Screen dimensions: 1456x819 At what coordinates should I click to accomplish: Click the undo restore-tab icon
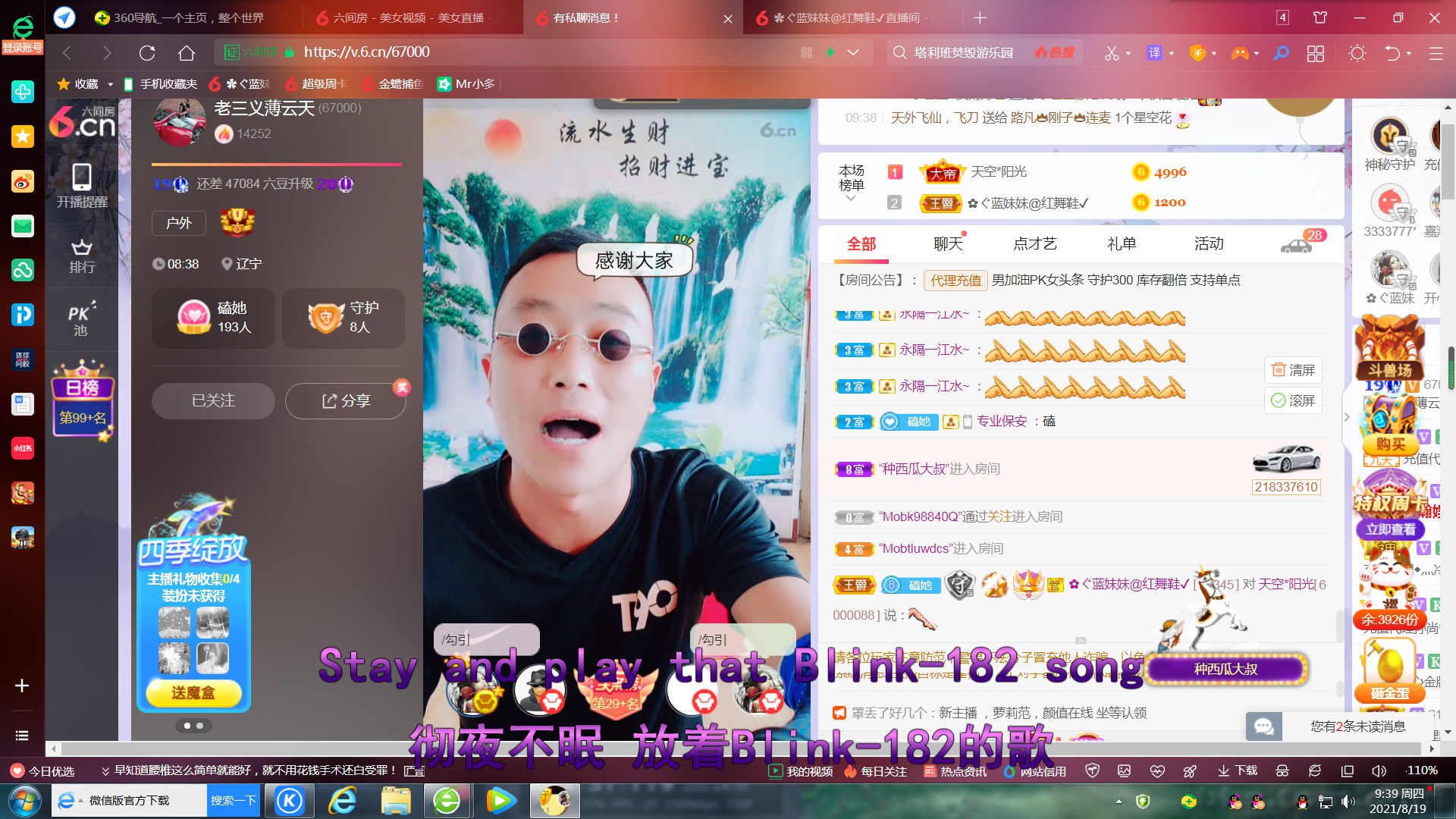(1392, 53)
